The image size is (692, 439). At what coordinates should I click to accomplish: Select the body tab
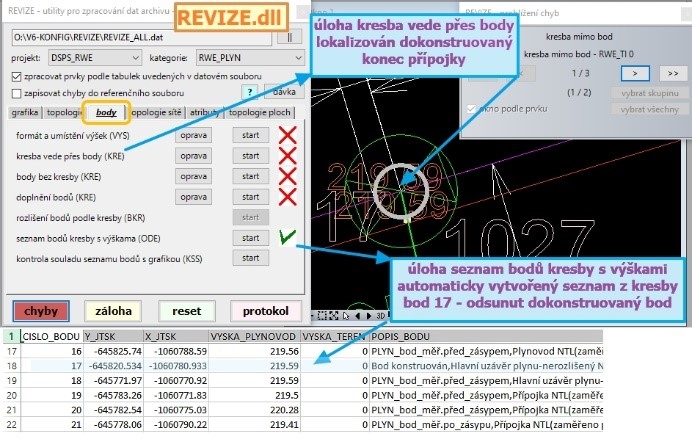coord(106,113)
